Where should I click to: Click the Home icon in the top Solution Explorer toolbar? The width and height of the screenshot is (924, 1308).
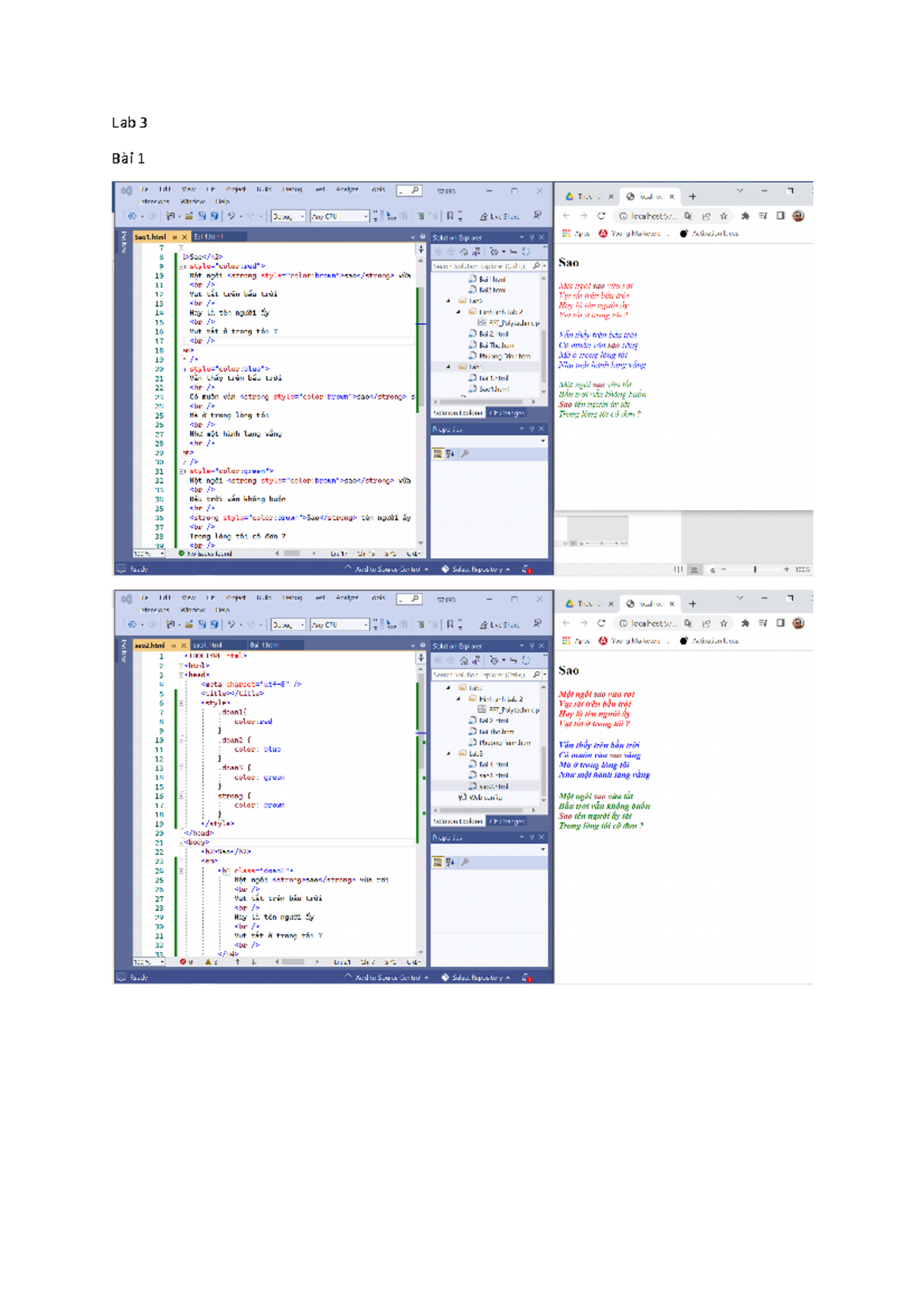pos(464,252)
